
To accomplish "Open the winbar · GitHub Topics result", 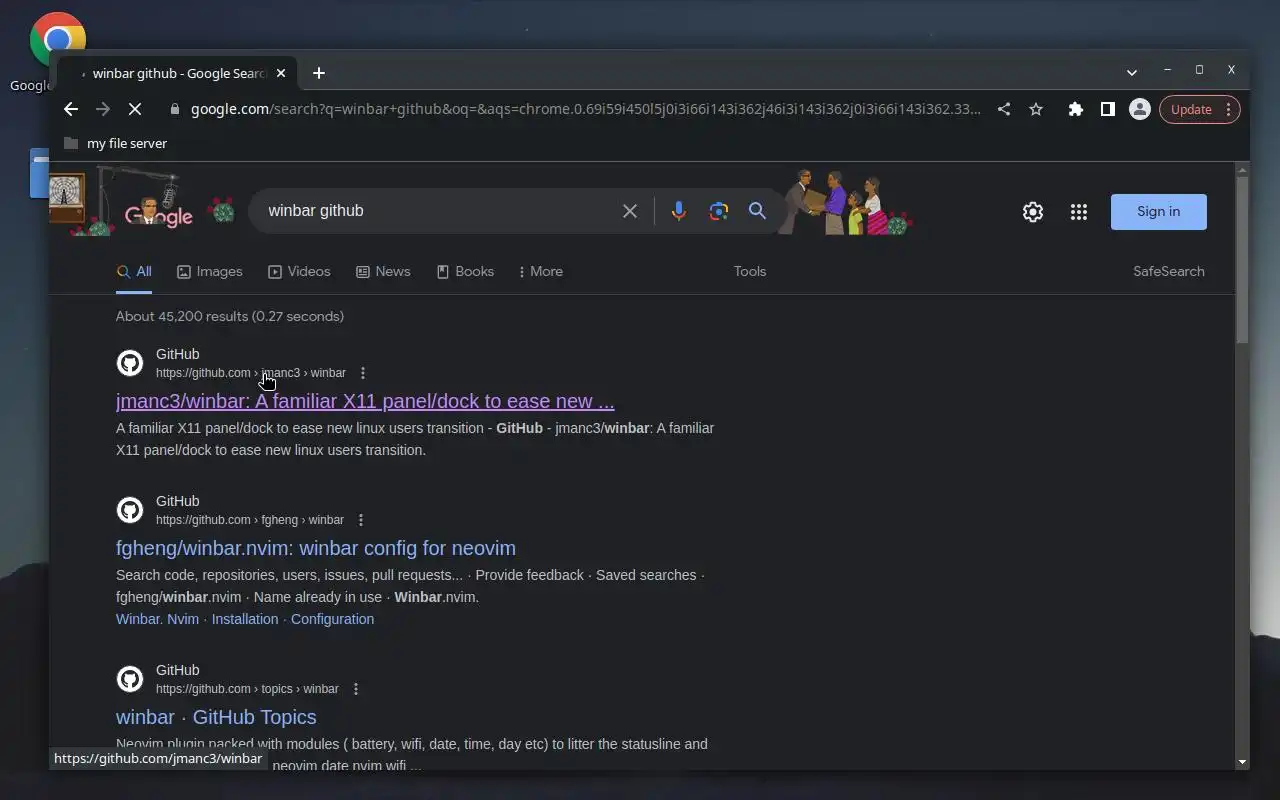I will pos(216,717).
